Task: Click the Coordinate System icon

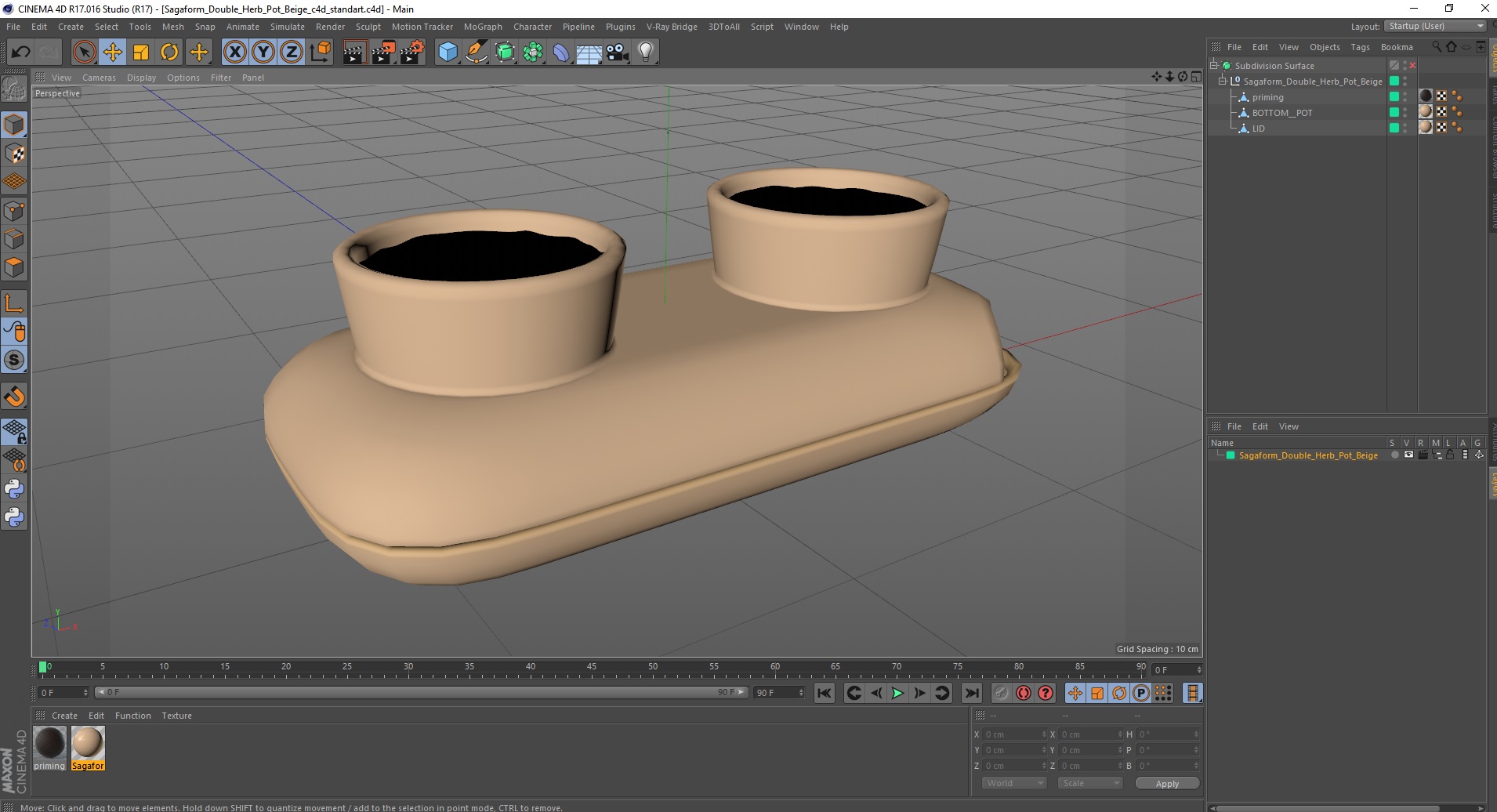Action: 320,53
